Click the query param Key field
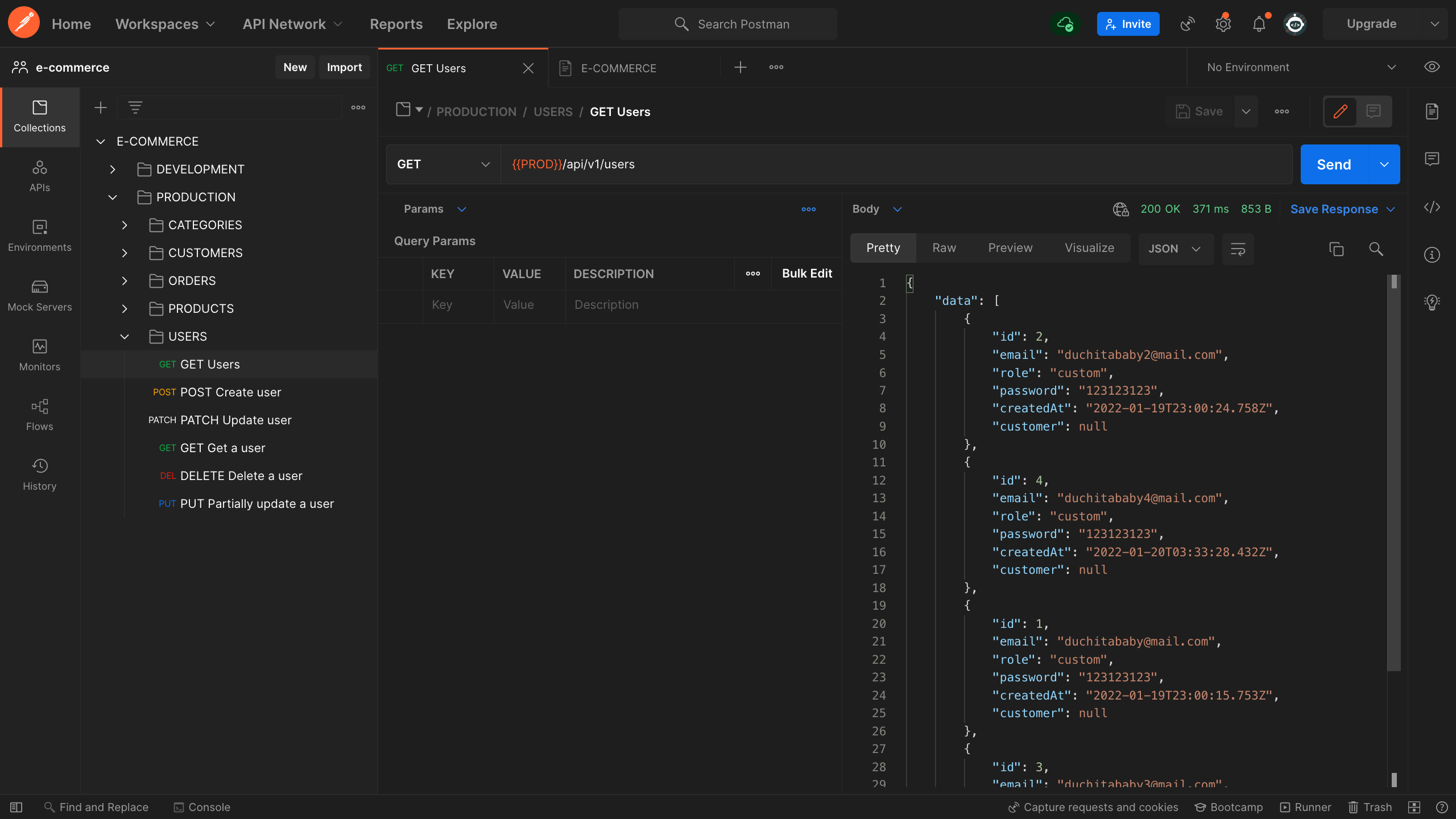1456x819 pixels. [x=458, y=305]
